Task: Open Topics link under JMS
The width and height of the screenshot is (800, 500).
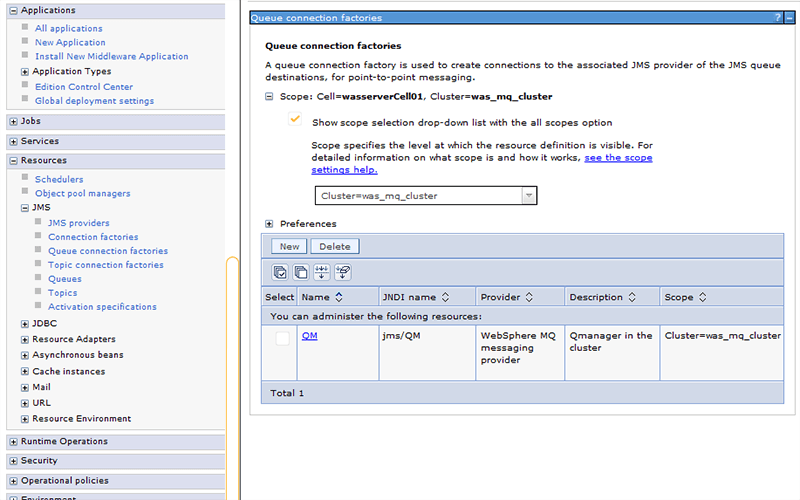Action: coord(62,293)
